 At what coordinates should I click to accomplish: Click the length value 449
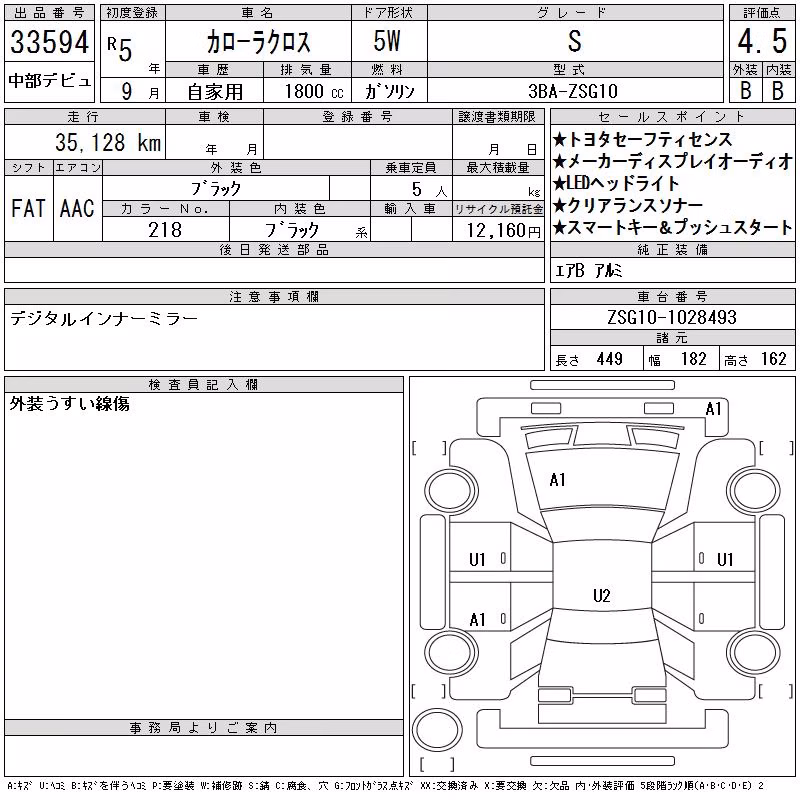pyautogui.click(x=609, y=359)
